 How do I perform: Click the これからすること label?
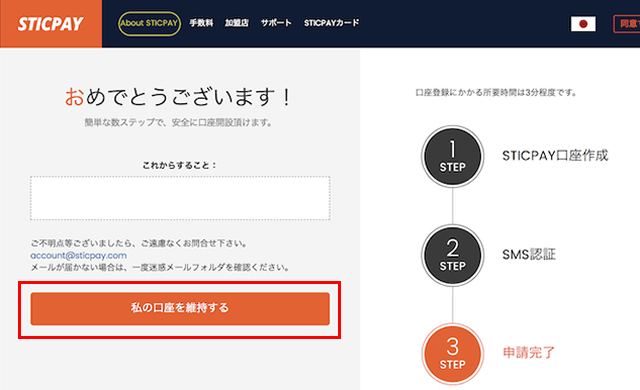click(x=179, y=165)
